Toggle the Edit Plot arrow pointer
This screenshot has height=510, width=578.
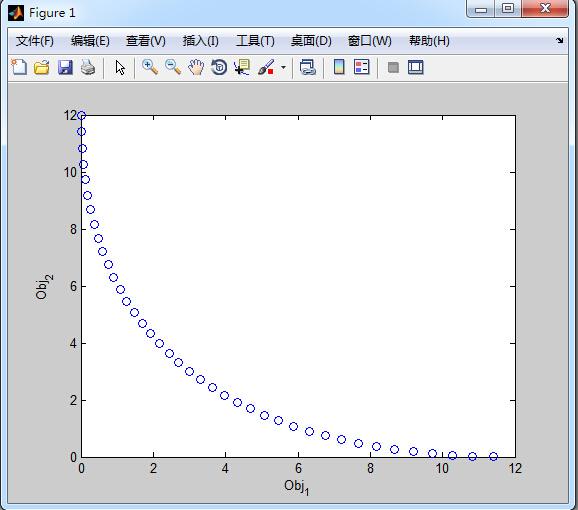(120, 68)
